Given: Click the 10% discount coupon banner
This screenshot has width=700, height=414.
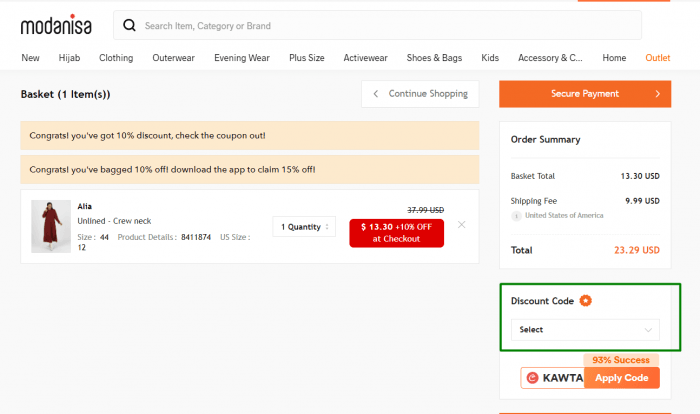Looking at the screenshot, I should click(250, 135).
